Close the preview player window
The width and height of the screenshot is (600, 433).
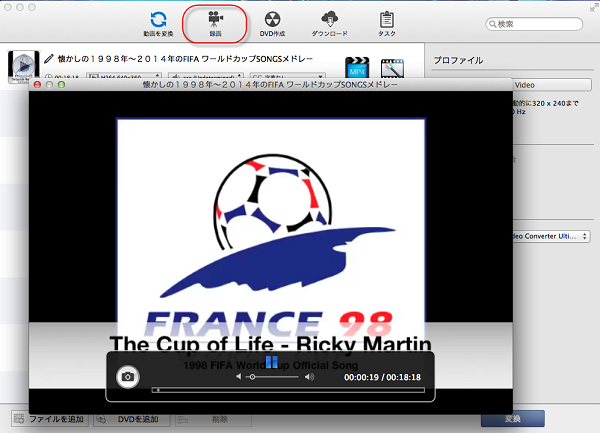click(37, 85)
